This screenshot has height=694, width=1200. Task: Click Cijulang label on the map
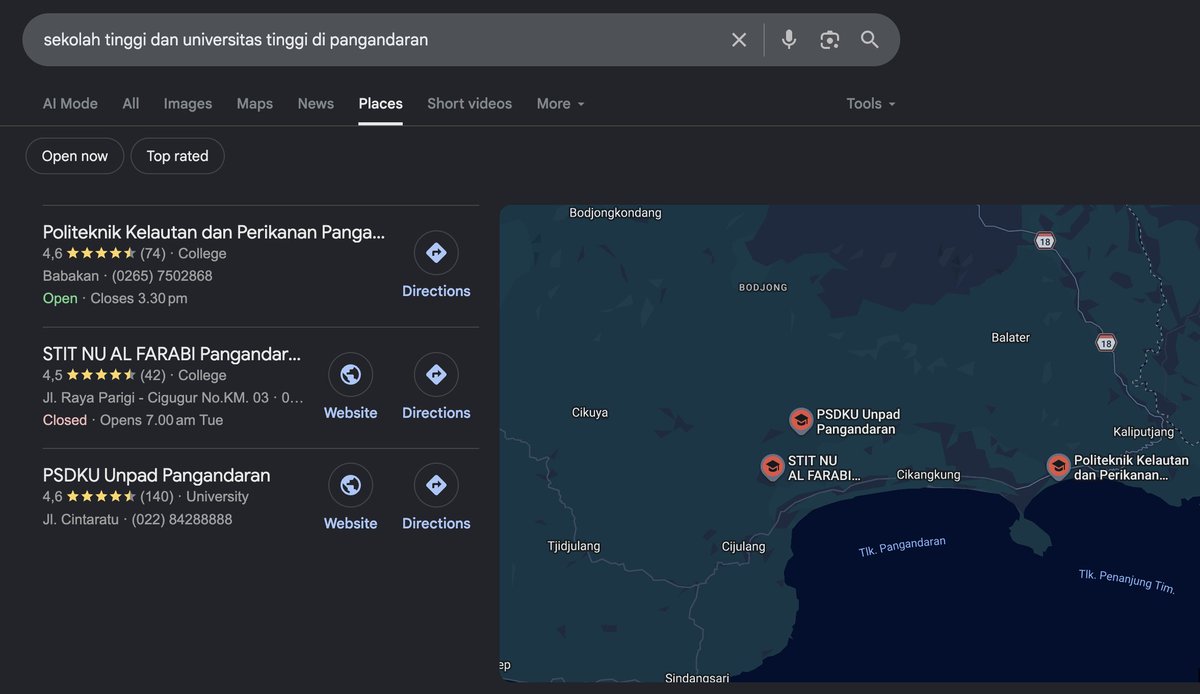point(744,547)
